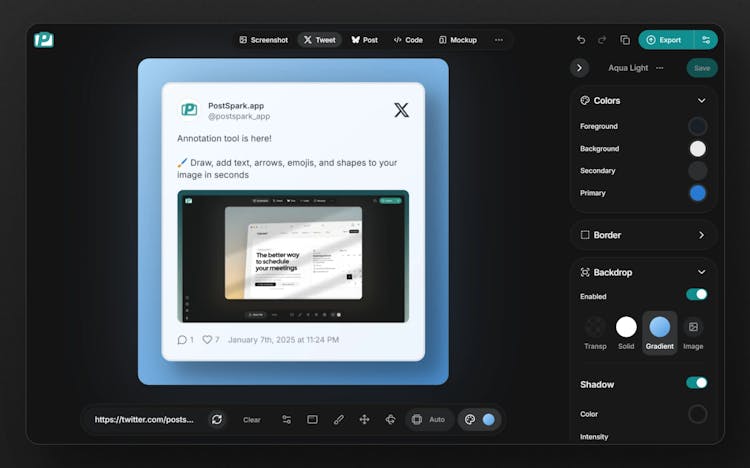Click the tweet date January 7th, 2025
Screen dimensions: 750x468
click(284, 340)
